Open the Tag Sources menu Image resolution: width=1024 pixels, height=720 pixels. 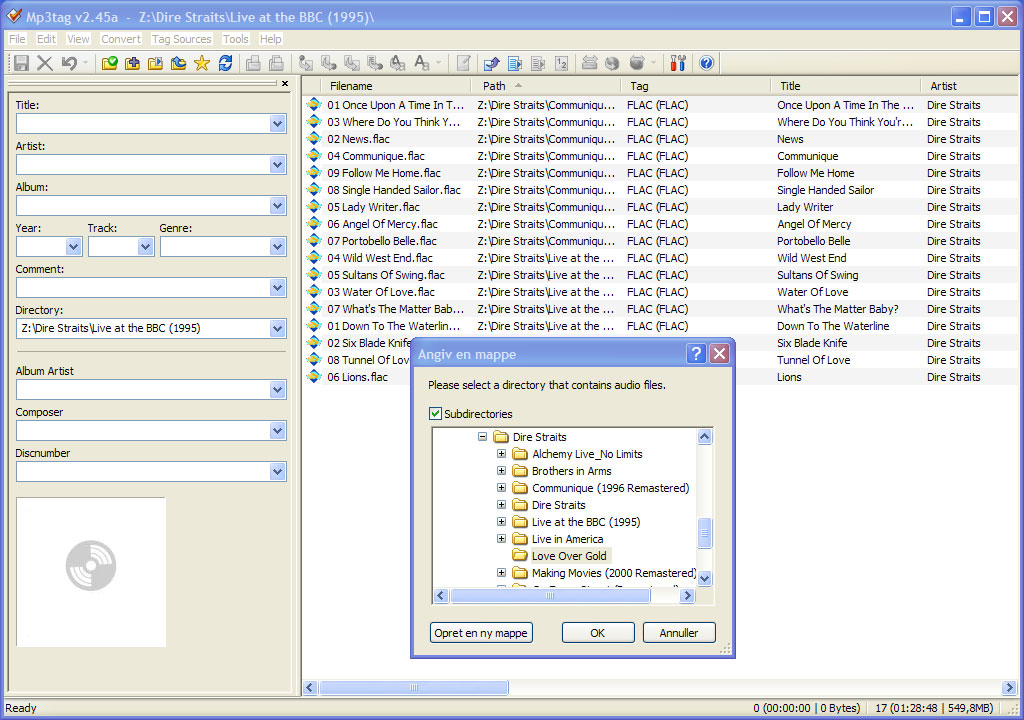(182, 39)
